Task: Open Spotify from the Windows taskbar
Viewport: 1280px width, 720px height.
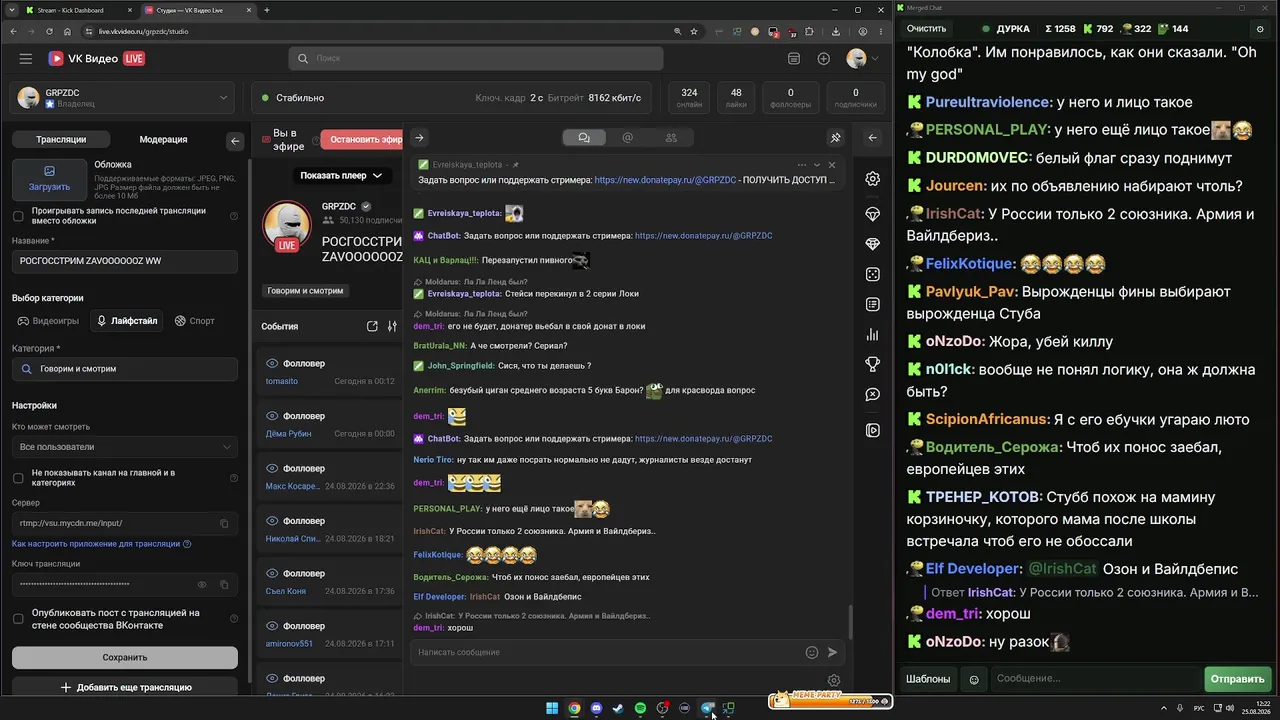Action: (x=640, y=708)
